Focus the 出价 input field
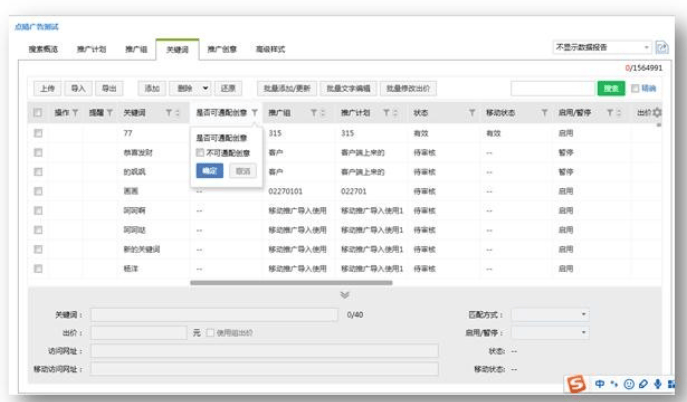The height and width of the screenshot is (402, 687). (139, 333)
